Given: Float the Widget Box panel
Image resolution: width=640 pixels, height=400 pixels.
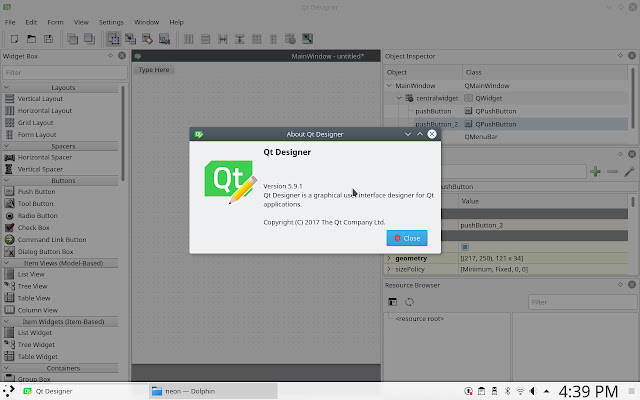Looking at the screenshot, I should [x=110, y=56].
